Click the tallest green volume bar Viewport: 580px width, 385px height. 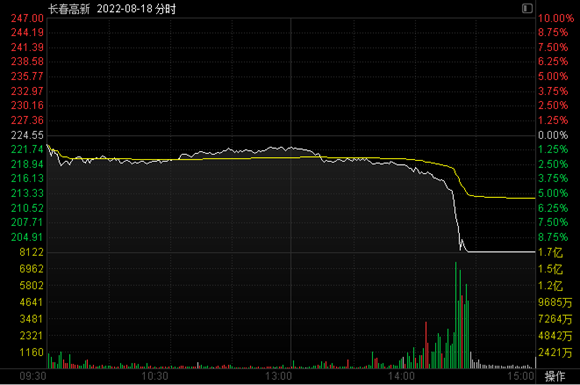pos(456,315)
